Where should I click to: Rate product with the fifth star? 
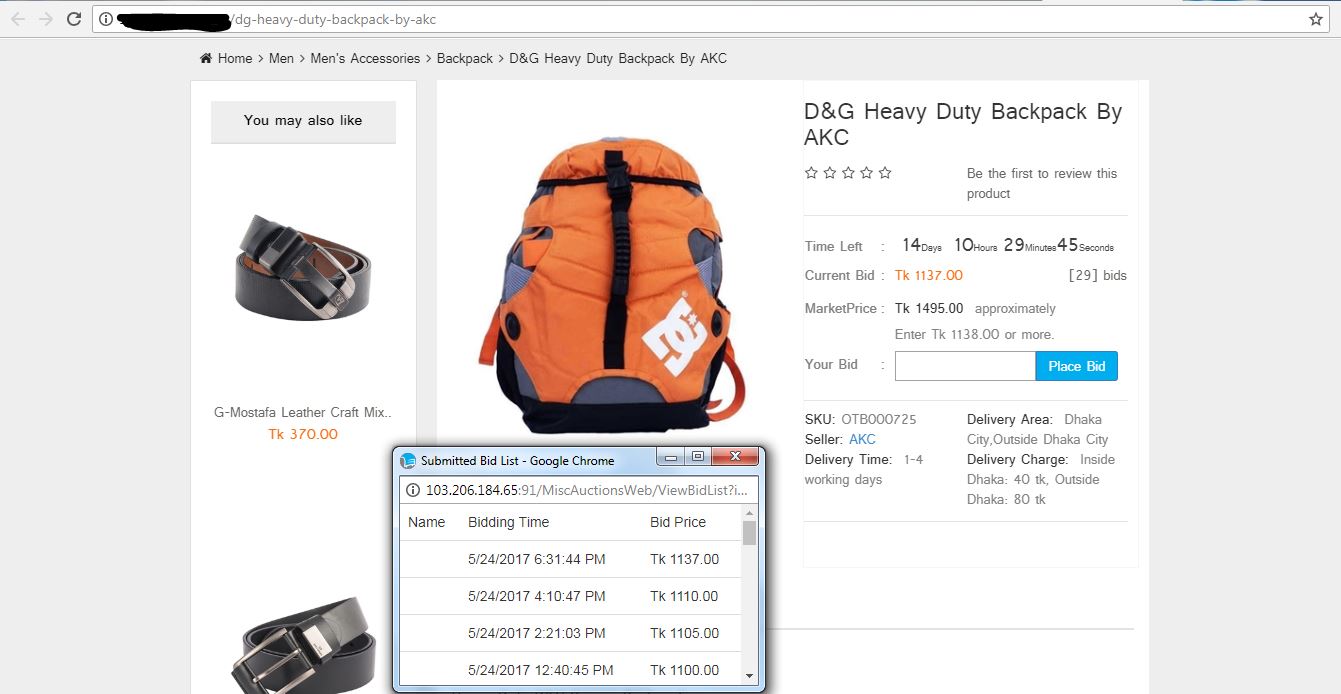pyautogui.click(x=884, y=173)
